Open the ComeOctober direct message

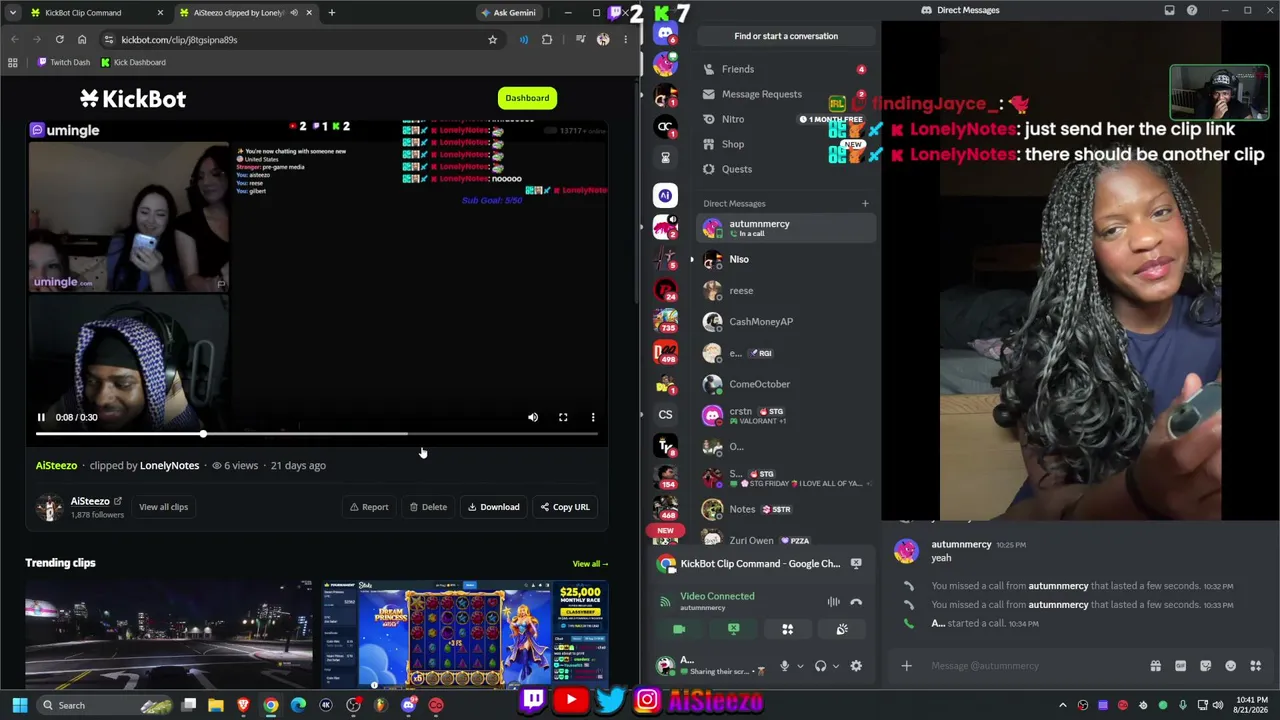point(786,384)
